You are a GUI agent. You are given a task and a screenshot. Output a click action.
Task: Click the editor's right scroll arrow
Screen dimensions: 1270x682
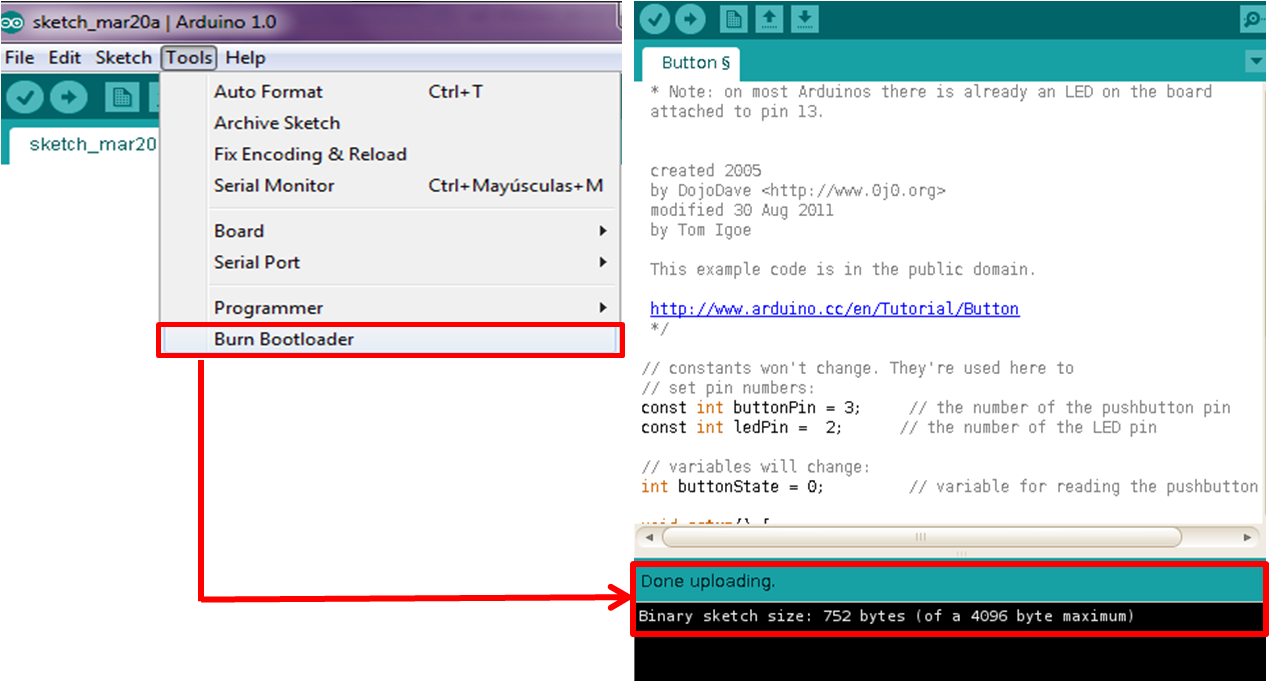pos(1247,537)
